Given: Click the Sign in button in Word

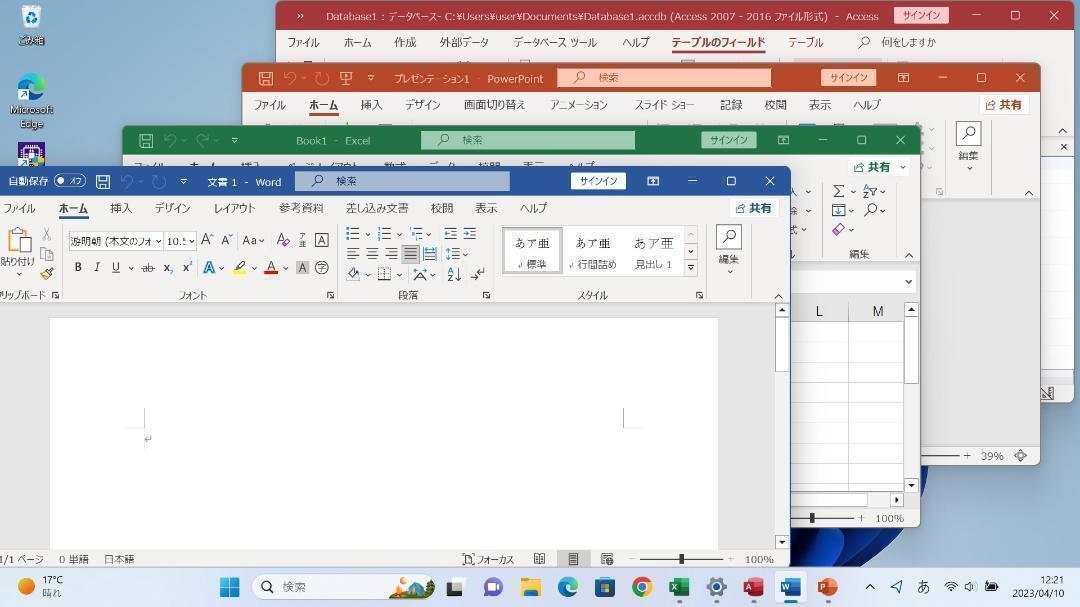Looking at the screenshot, I should pyautogui.click(x=598, y=181).
